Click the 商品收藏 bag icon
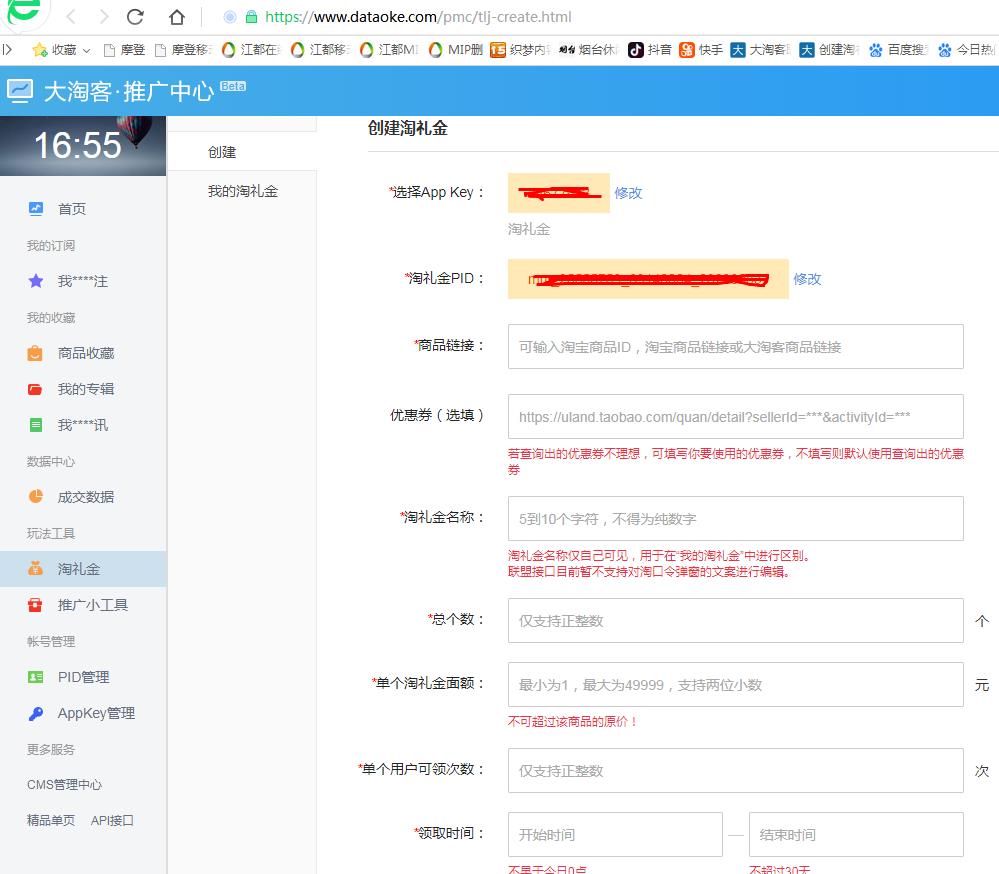The height and width of the screenshot is (874, 999). point(35,353)
